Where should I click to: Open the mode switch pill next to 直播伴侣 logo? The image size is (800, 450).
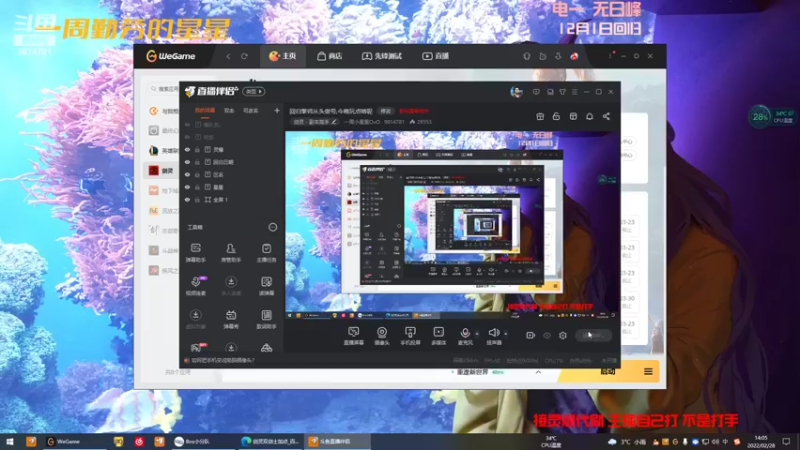tap(254, 91)
